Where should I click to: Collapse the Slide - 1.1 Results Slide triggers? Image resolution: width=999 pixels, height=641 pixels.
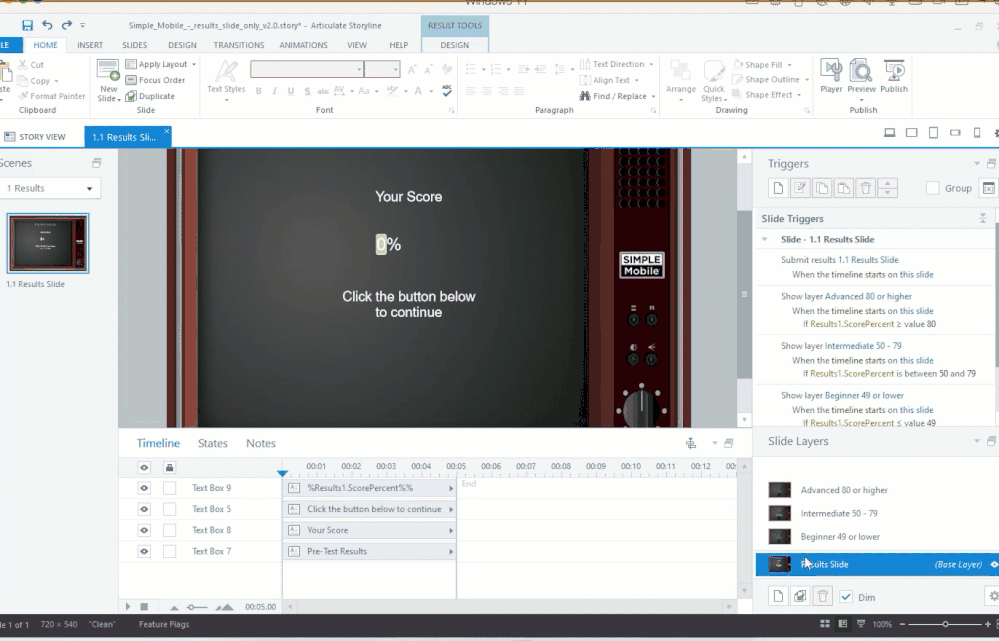pyautogui.click(x=765, y=240)
